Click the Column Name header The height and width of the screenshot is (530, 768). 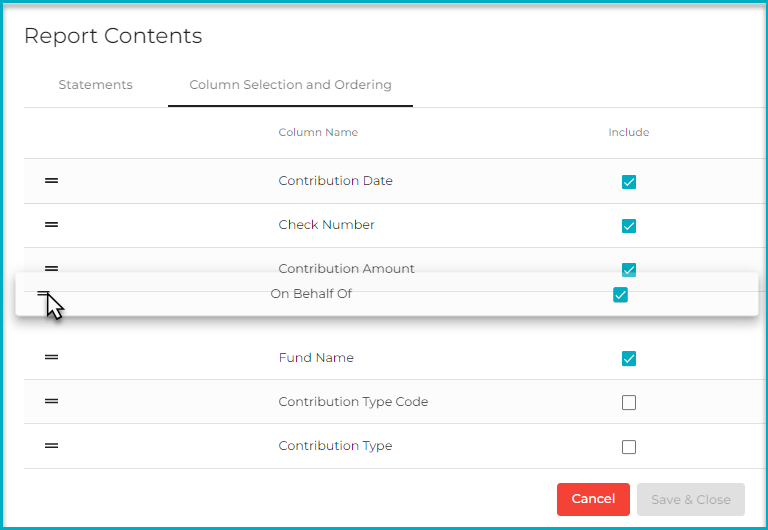(x=318, y=132)
